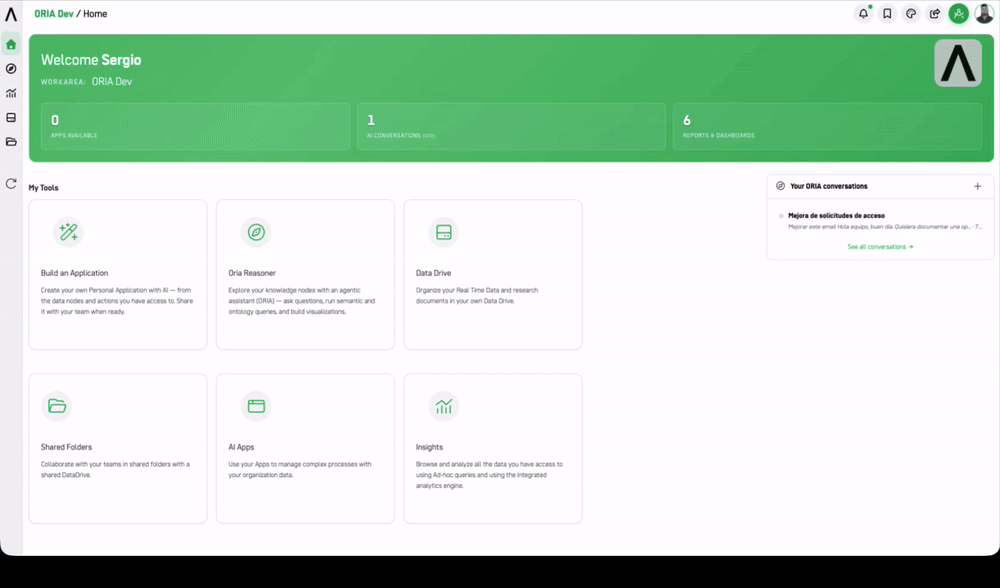This screenshot has height=588, width=1000.
Task: Click the drive icon on Data Drive card
Action: pyautogui.click(x=444, y=232)
